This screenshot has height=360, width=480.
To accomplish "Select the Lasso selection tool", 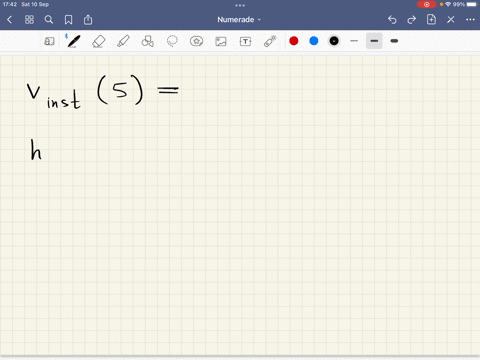I will [172, 41].
